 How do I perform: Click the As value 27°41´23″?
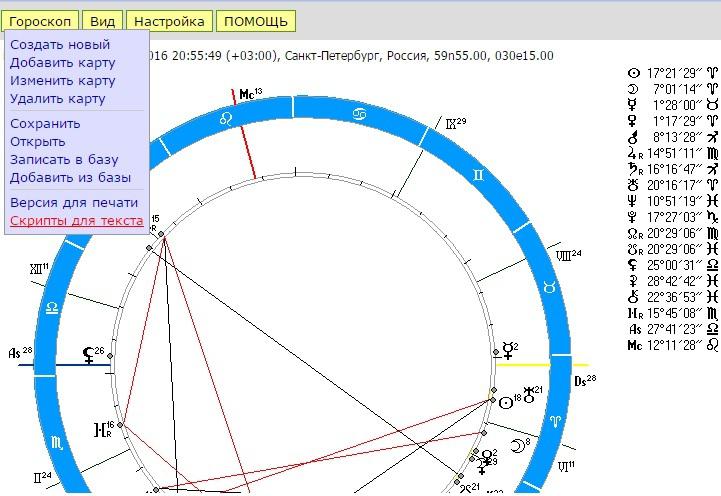[x=675, y=329]
